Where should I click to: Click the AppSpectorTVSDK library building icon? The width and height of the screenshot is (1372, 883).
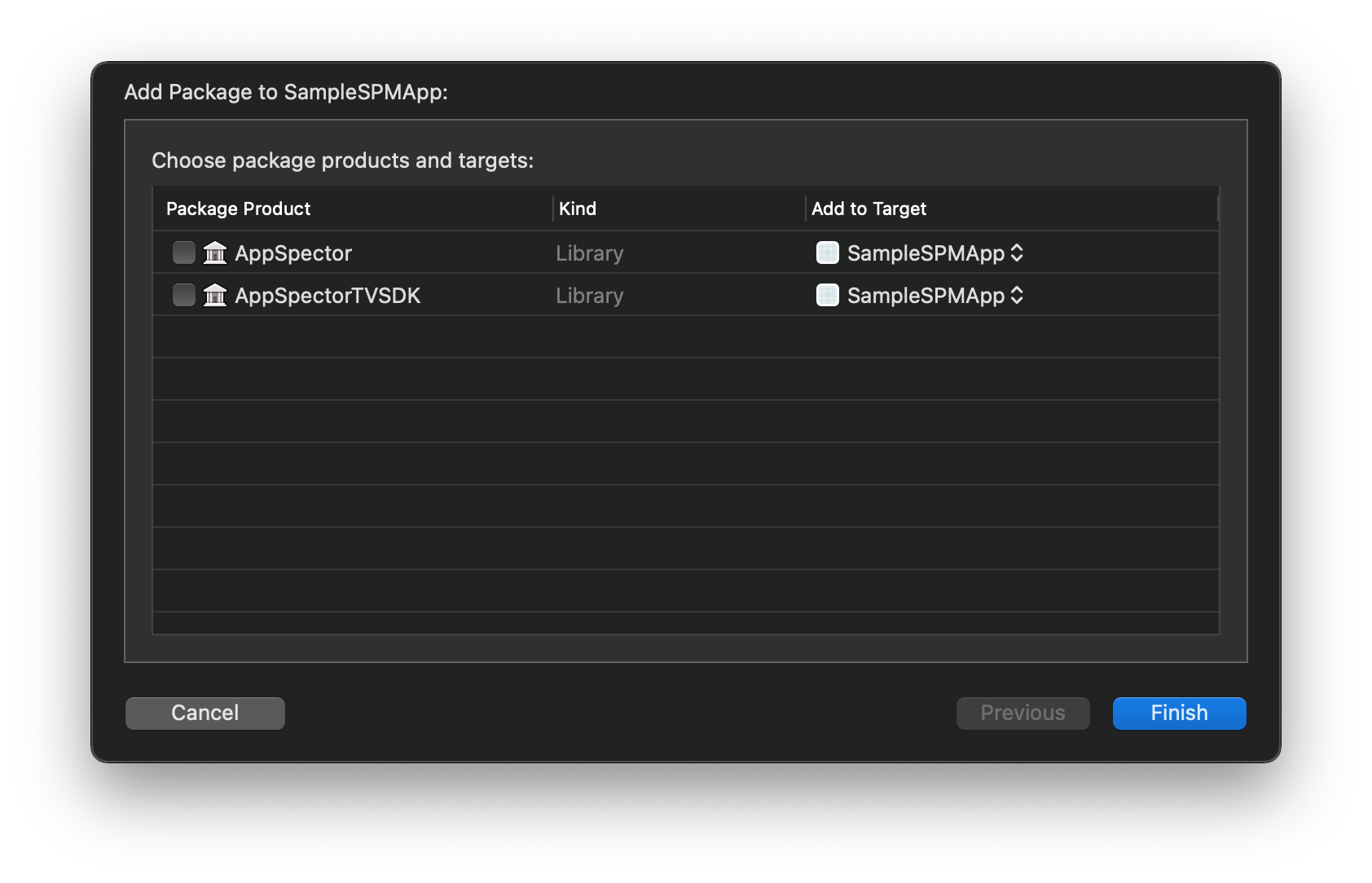(215, 295)
